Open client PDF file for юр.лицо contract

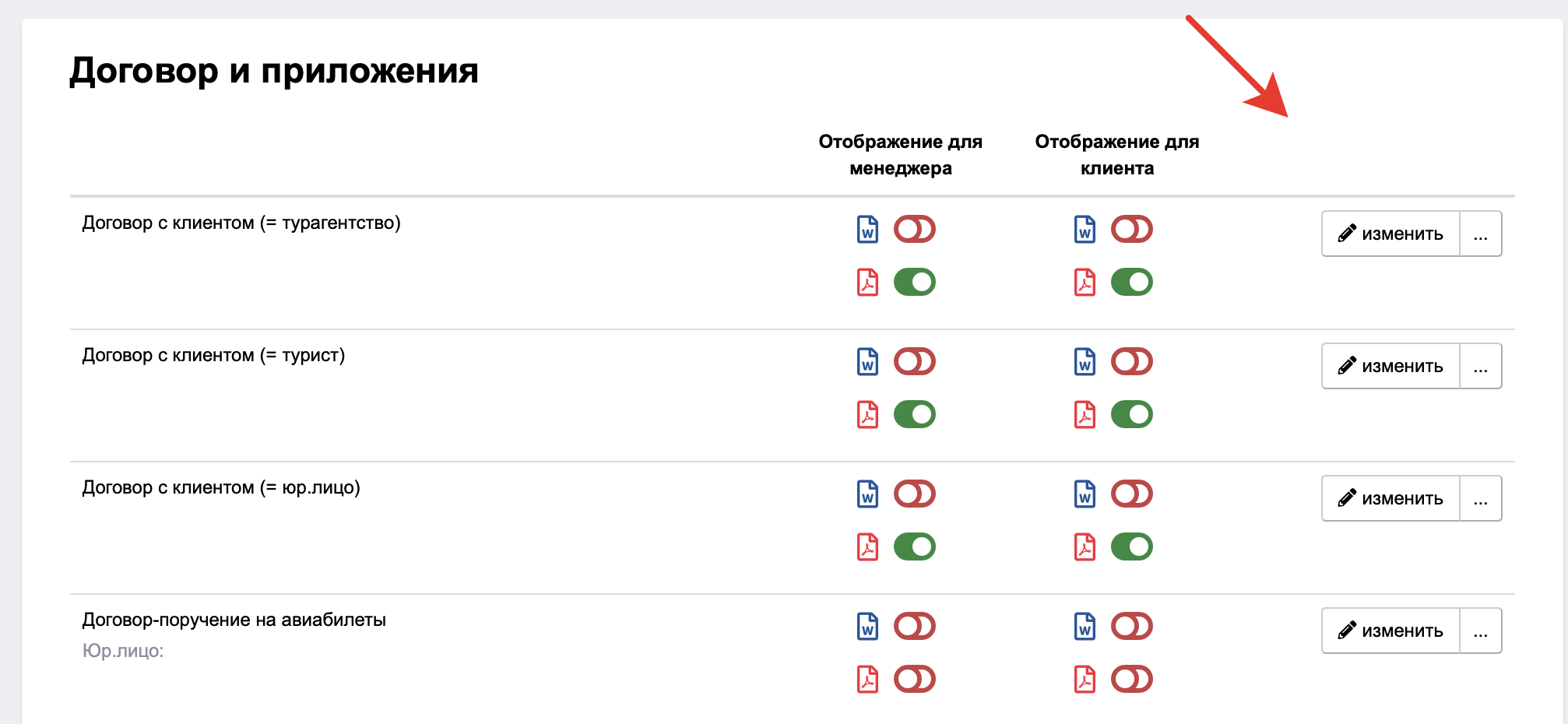coord(1085,547)
